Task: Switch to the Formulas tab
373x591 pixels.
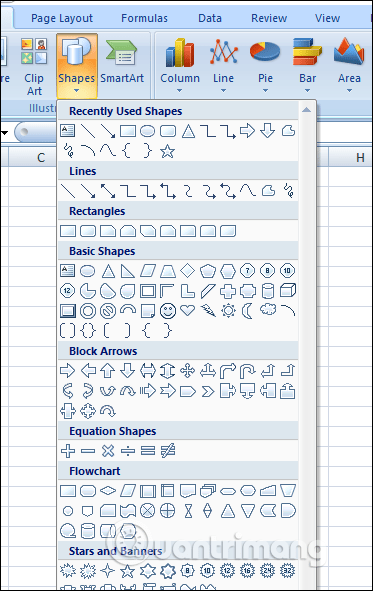Action: click(x=144, y=18)
